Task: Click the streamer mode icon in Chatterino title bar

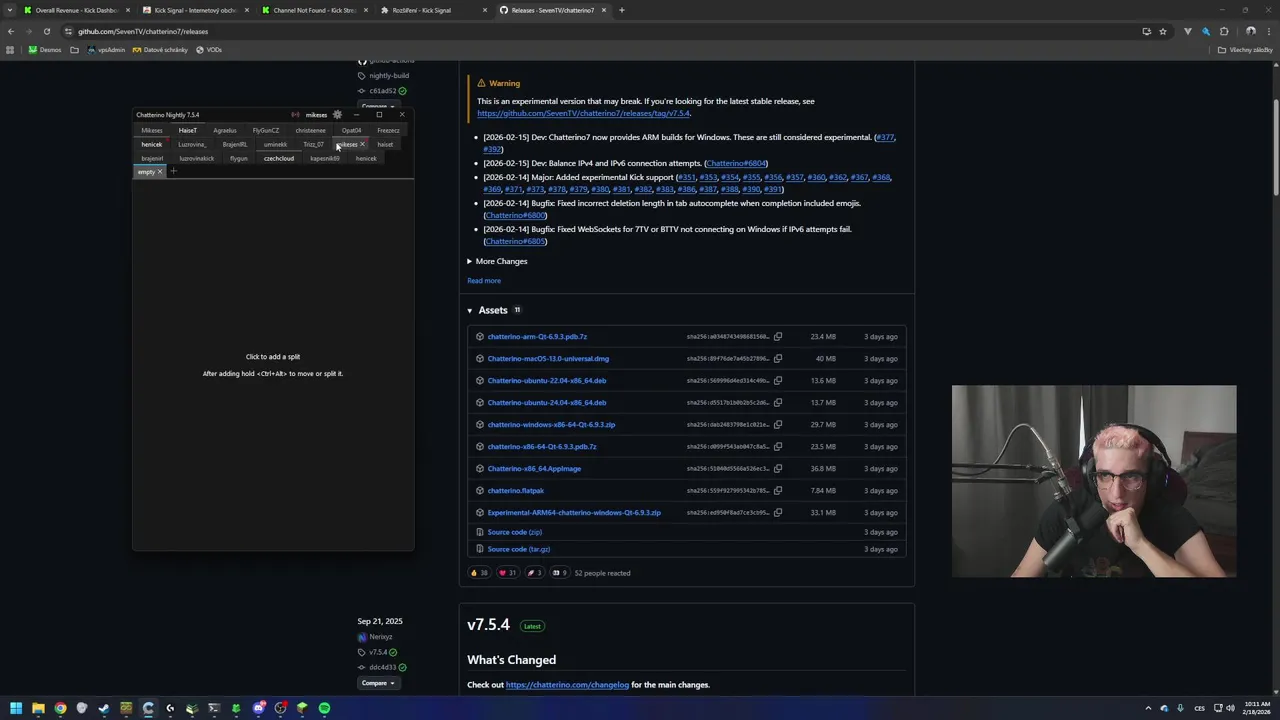Action: click(x=296, y=115)
